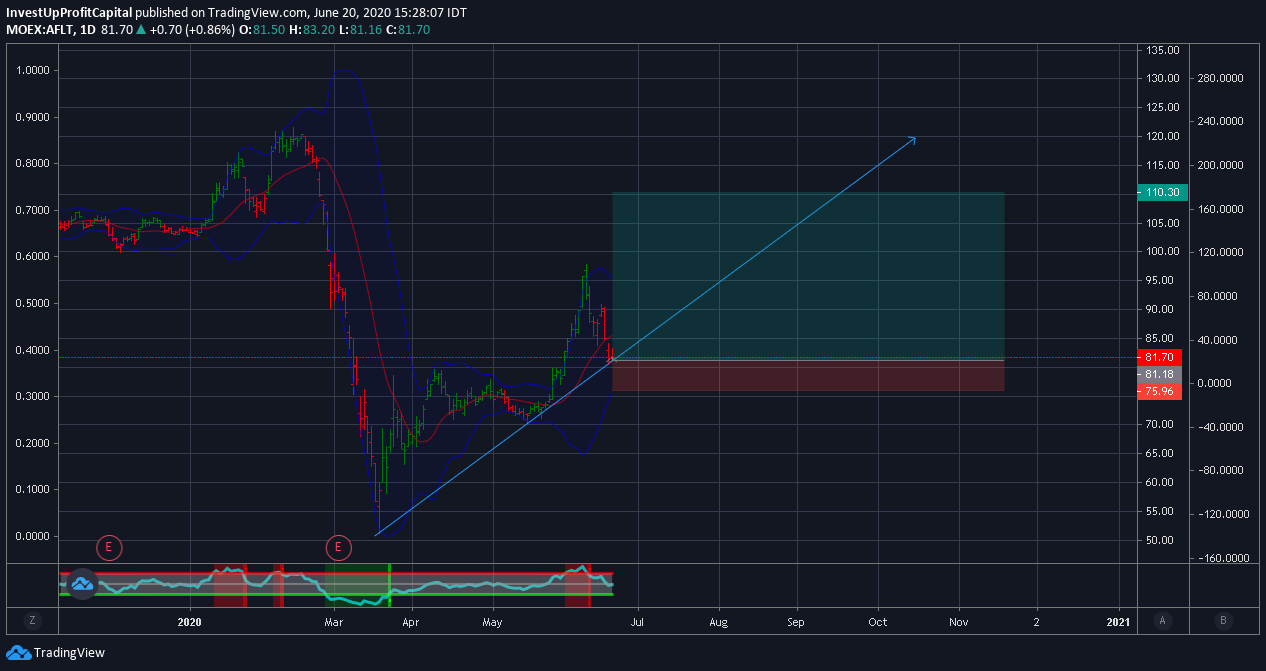Click the earnings E marker near March
1266x671 pixels.
(x=339, y=547)
